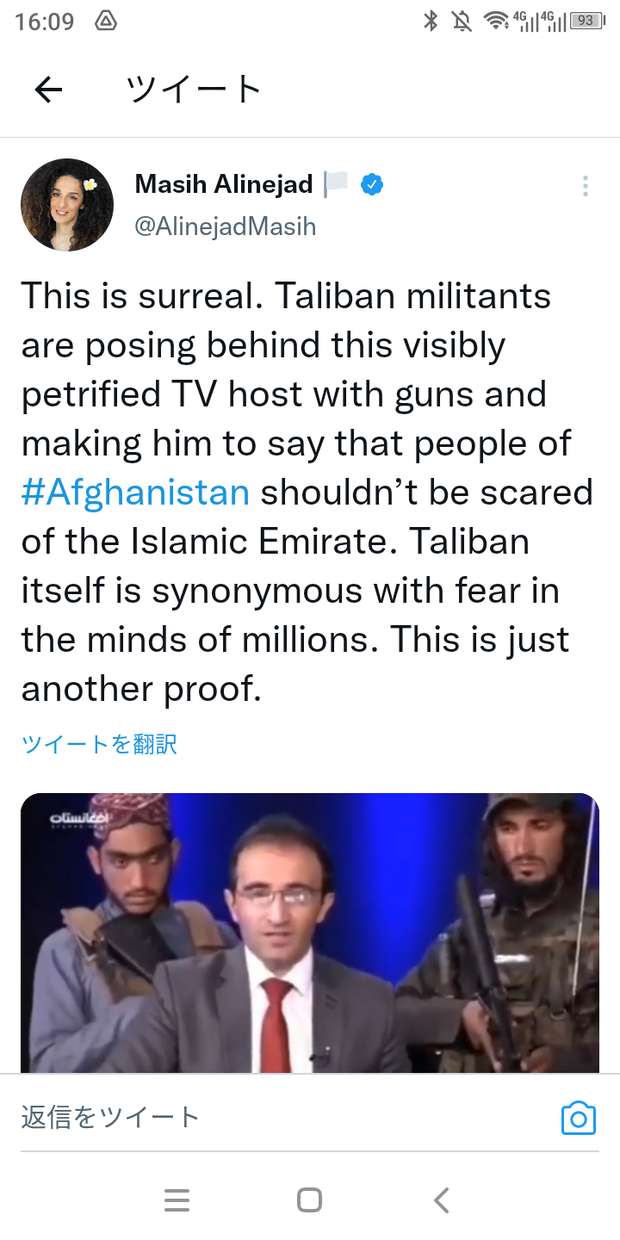Tap the ツイート page title
Image resolution: width=620 pixels, height=1240 pixels.
point(194,90)
